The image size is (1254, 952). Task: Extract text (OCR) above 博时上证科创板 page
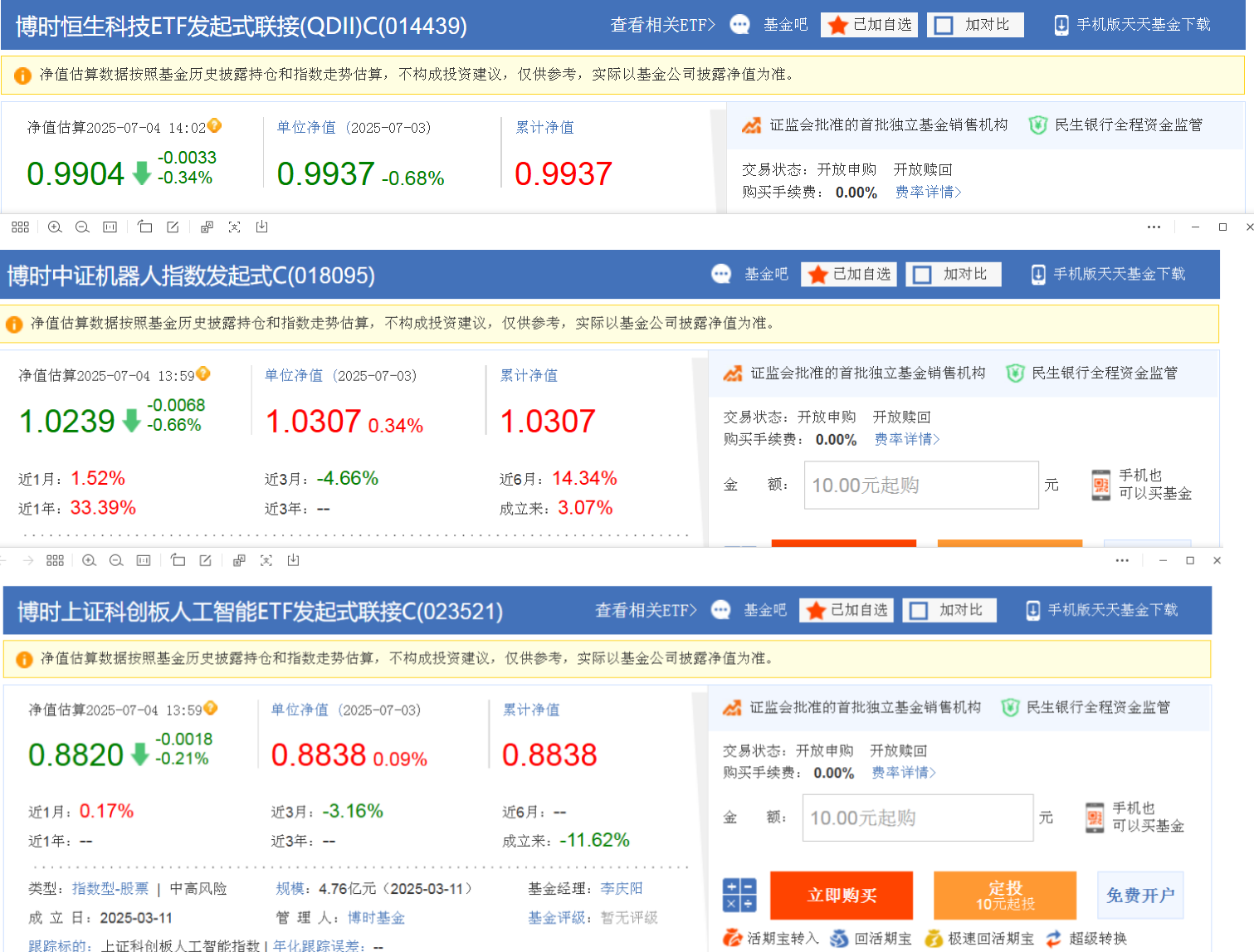click(266, 560)
